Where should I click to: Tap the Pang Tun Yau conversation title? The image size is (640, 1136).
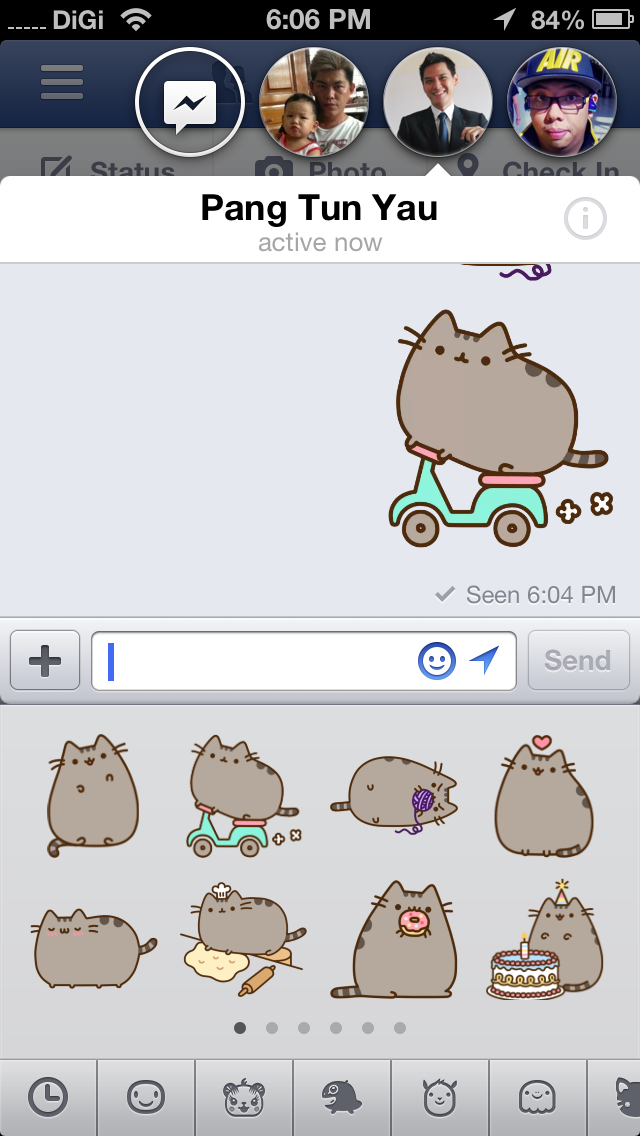pyautogui.click(x=320, y=209)
